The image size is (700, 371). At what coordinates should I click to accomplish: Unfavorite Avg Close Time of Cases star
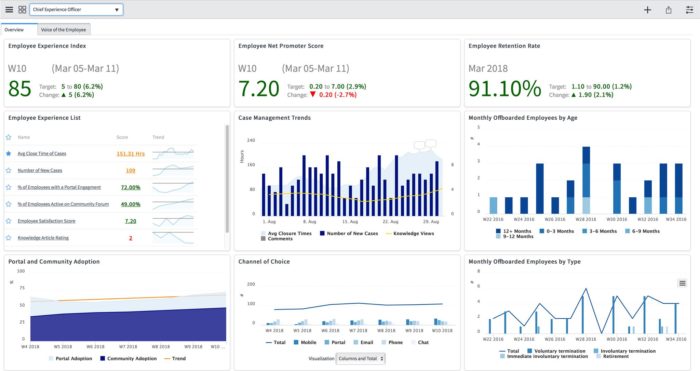(8, 154)
